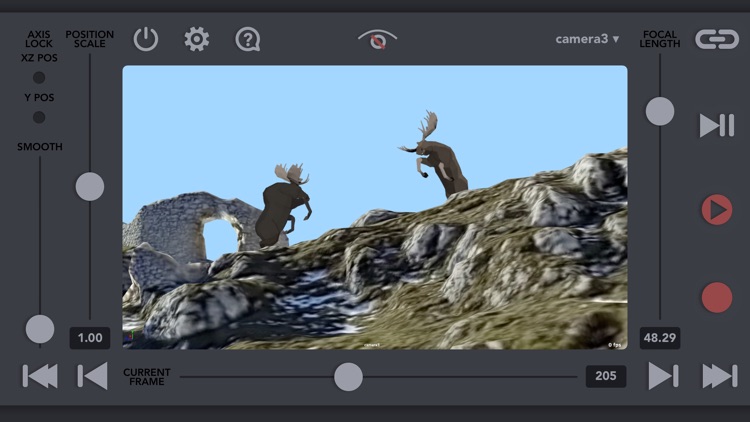Click the Focal Length slider knob
Image resolution: width=750 pixels, height=422 pixels.
pyautogui.click(x=660, y=111)
